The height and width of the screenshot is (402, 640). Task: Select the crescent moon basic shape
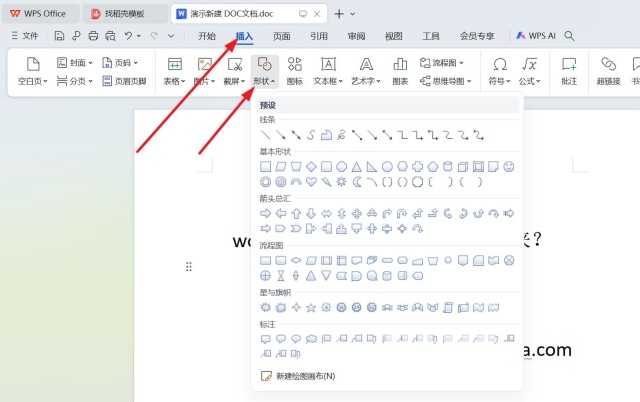[357, 182]
